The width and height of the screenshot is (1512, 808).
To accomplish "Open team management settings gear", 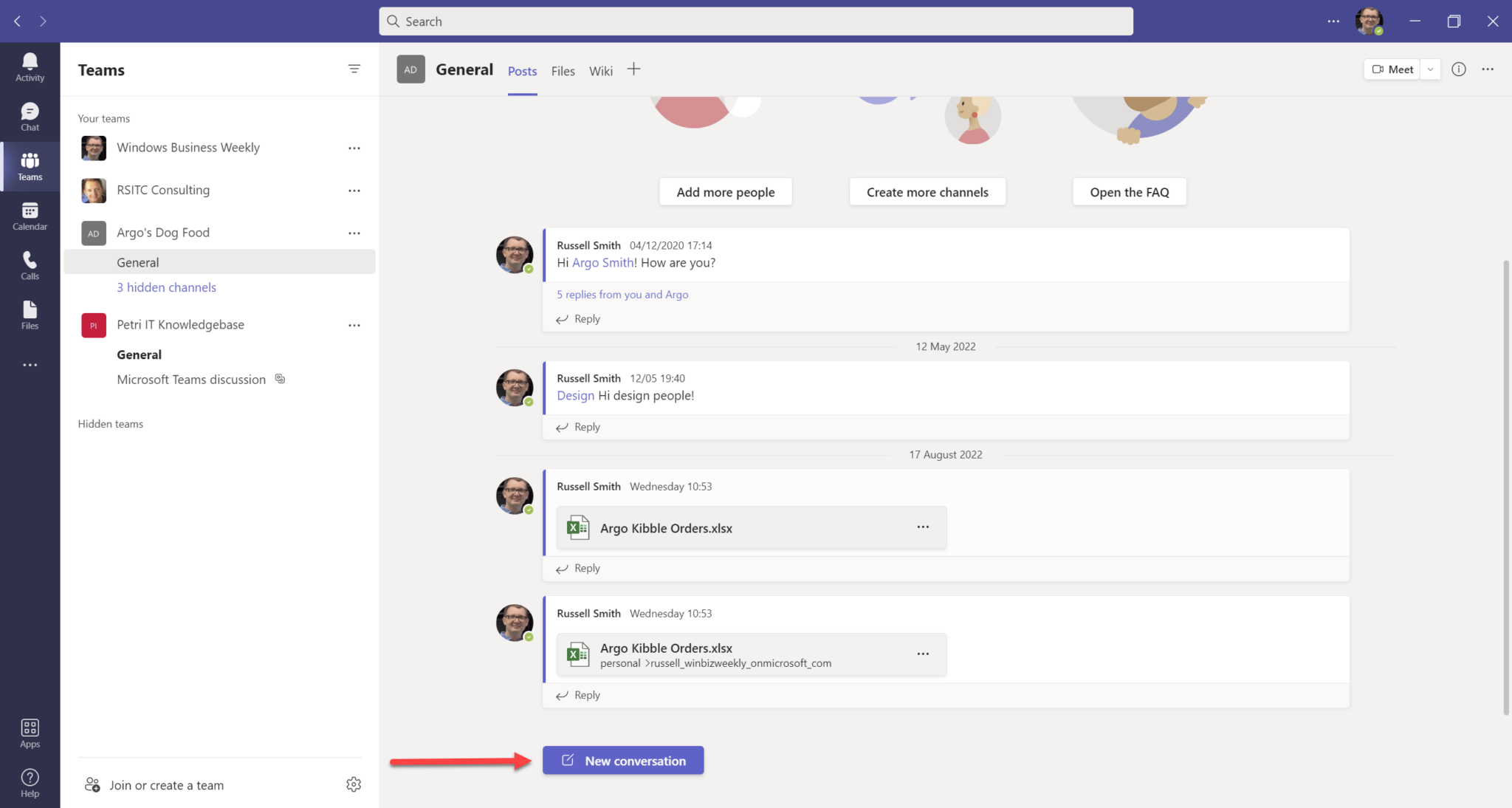I will pyautogui.click(x=354, y=784).
